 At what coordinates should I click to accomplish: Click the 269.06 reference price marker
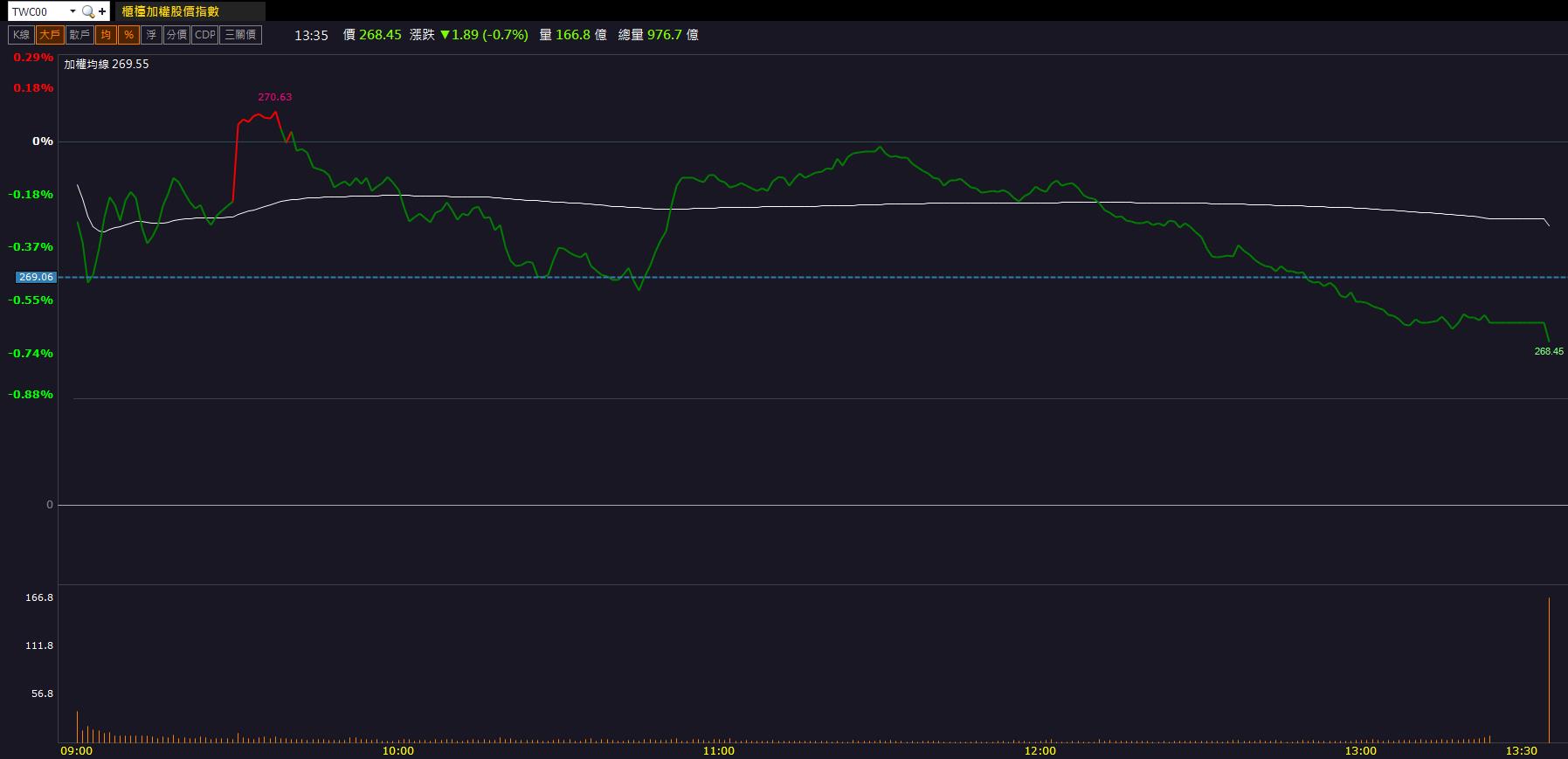36,277
